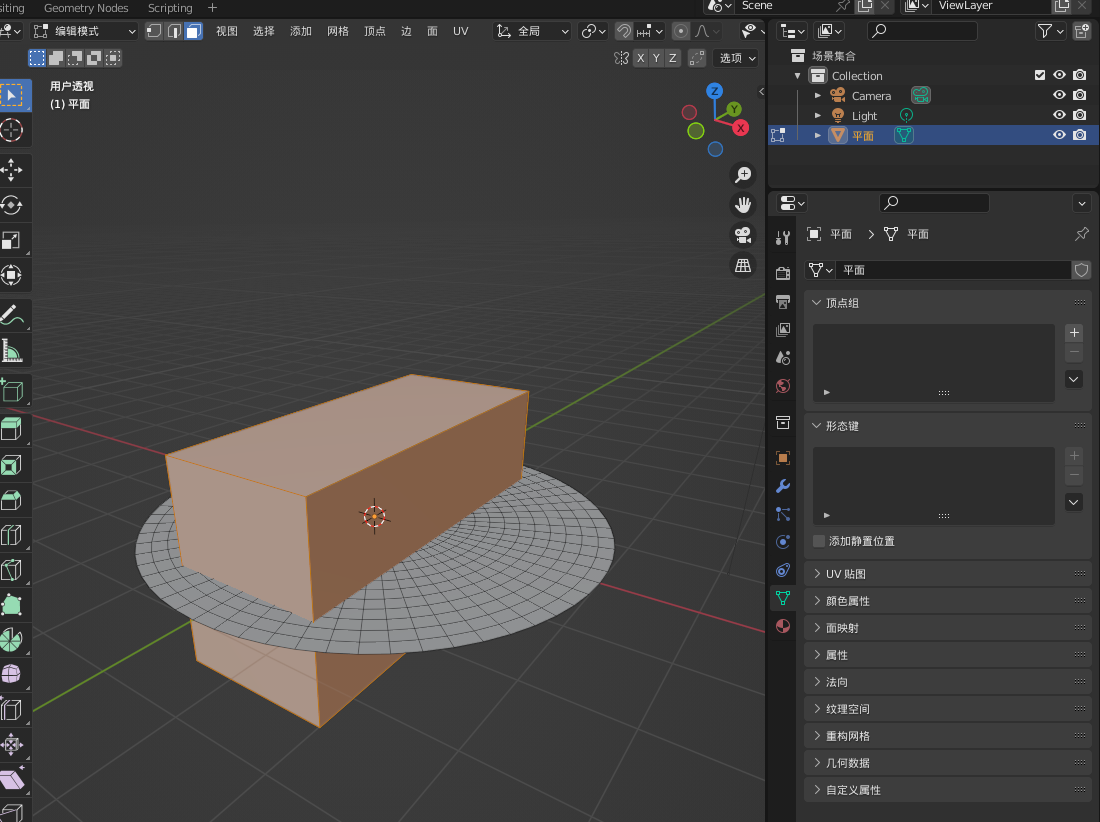Select the Scale tool
The image size is (1100, 822).
pos(13,240)
